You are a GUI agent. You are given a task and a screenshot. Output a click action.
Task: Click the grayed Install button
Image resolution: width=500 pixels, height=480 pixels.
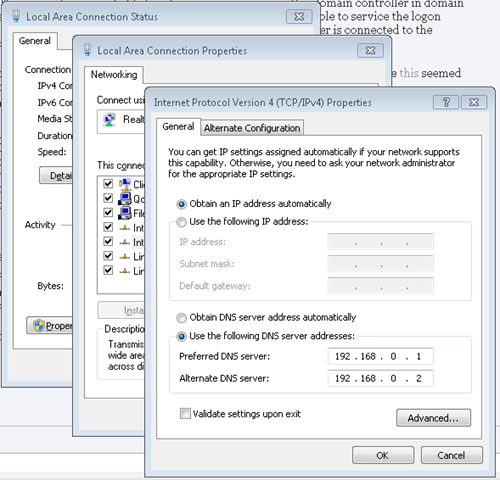tap(122, 310)
